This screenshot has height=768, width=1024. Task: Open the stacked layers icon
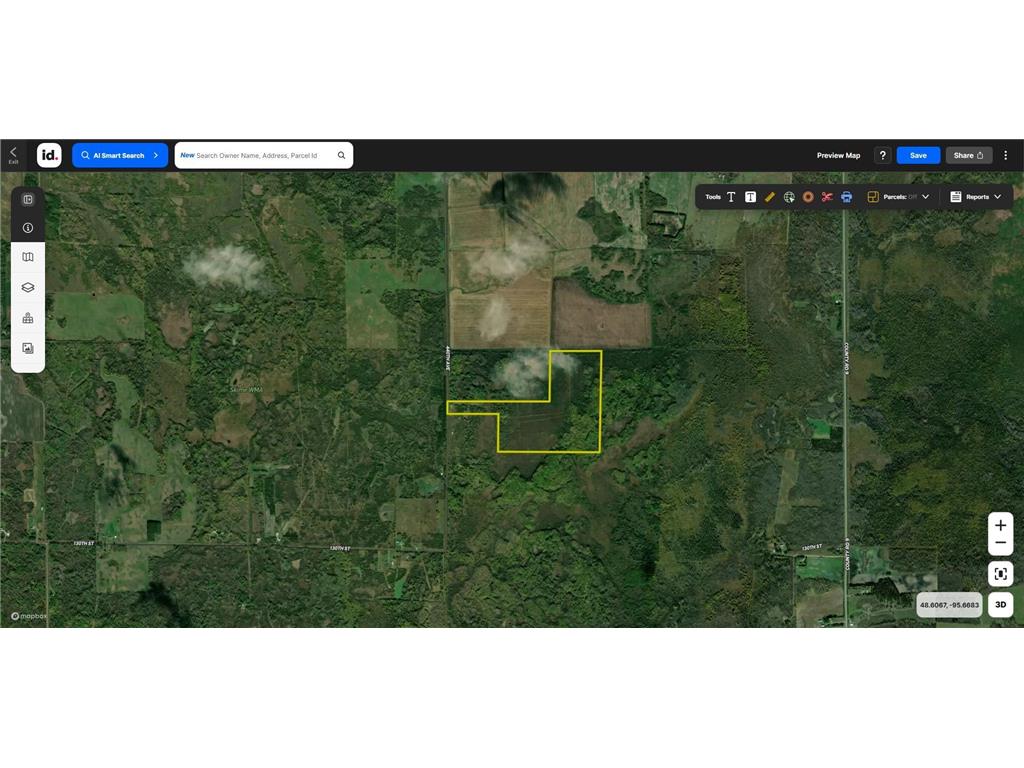pyautogui.click(x=28, y=287)
